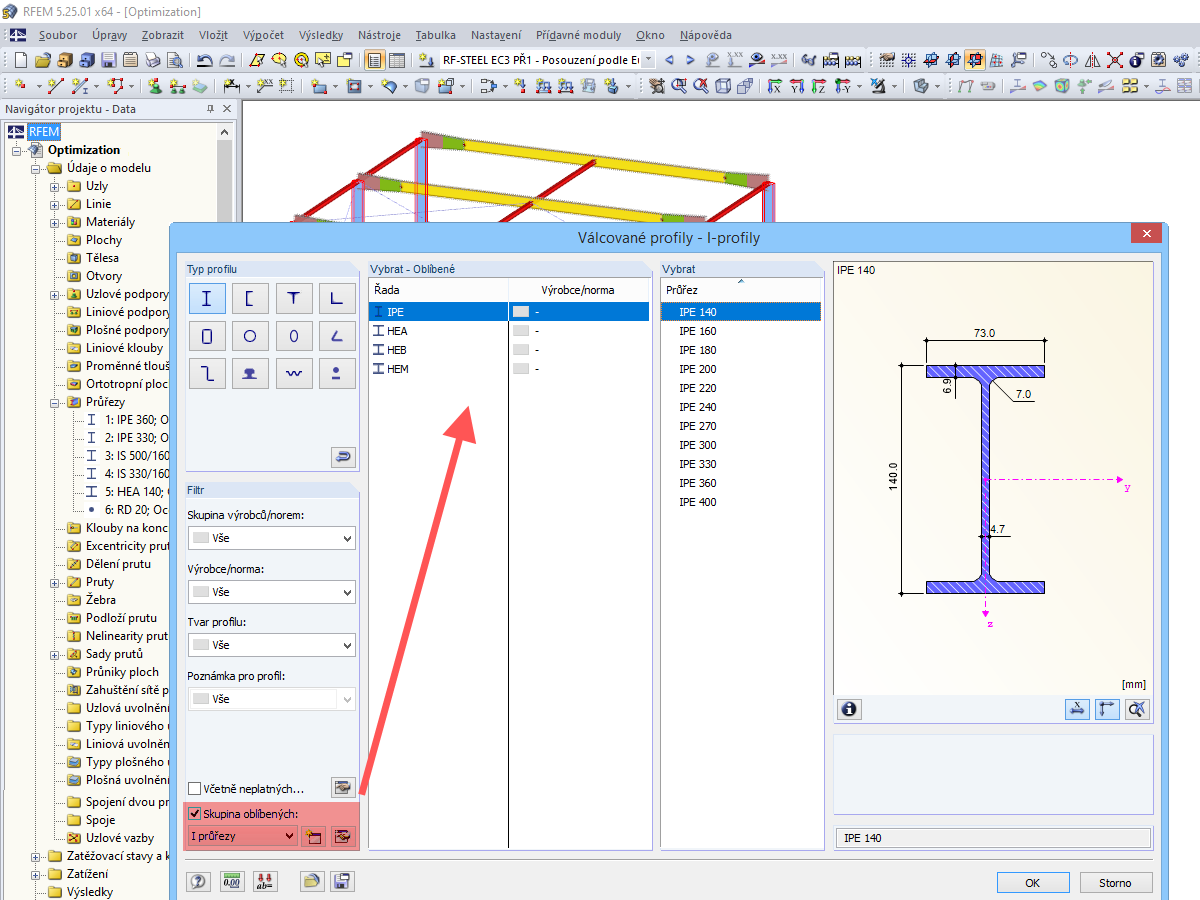The width and height of the screenshot is (1200, 900).
Task: Click the axis display icon below section preview
Action: pyautogui.click(x=1107, y=709)
